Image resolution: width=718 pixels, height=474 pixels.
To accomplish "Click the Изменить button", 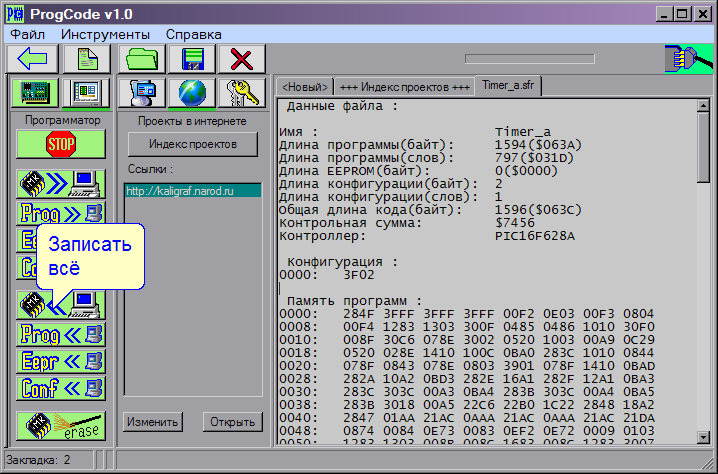I will tap(152, 422).
